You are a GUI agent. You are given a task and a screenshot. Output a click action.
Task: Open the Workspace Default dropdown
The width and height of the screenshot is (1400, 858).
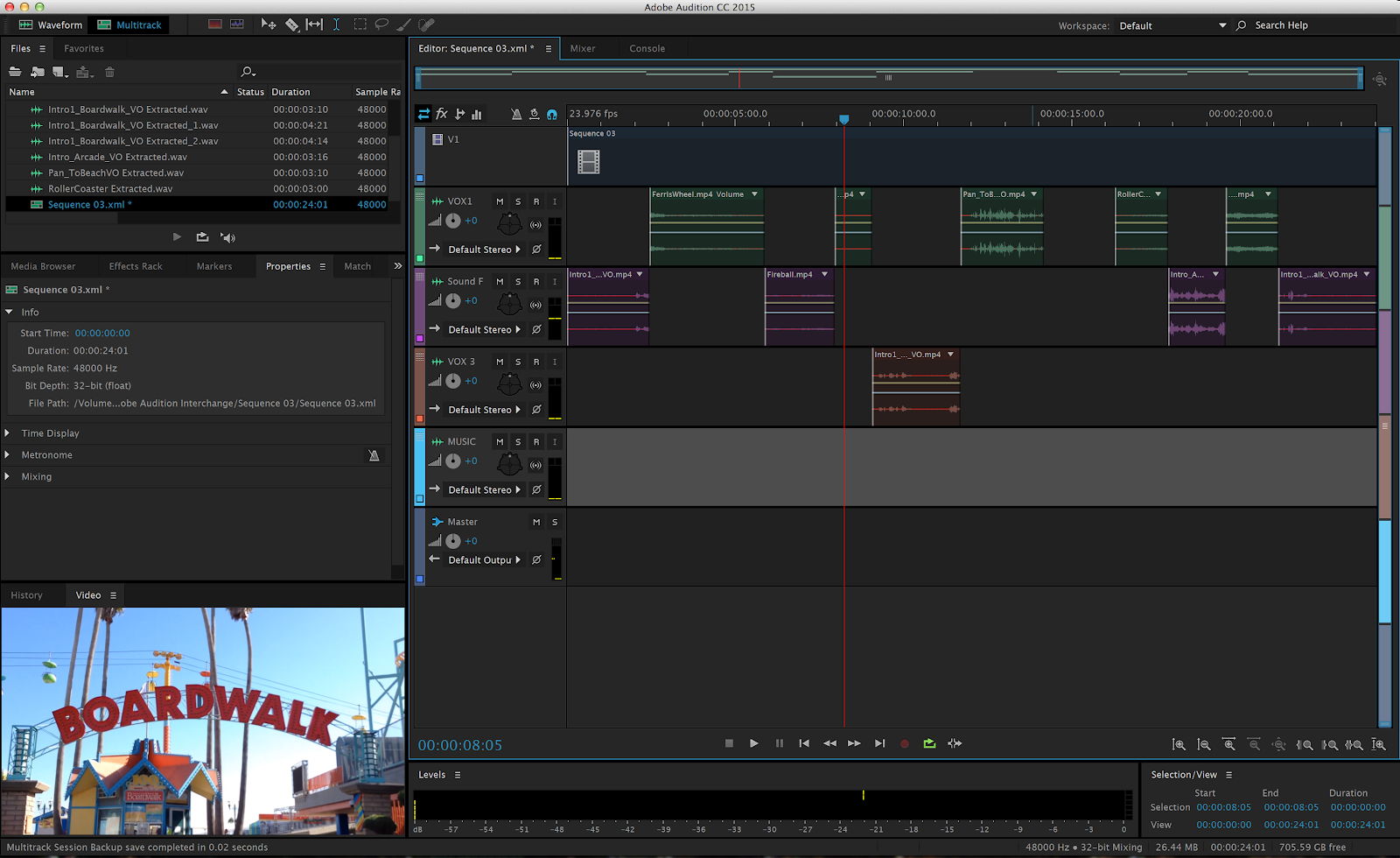pos(1172,25)
